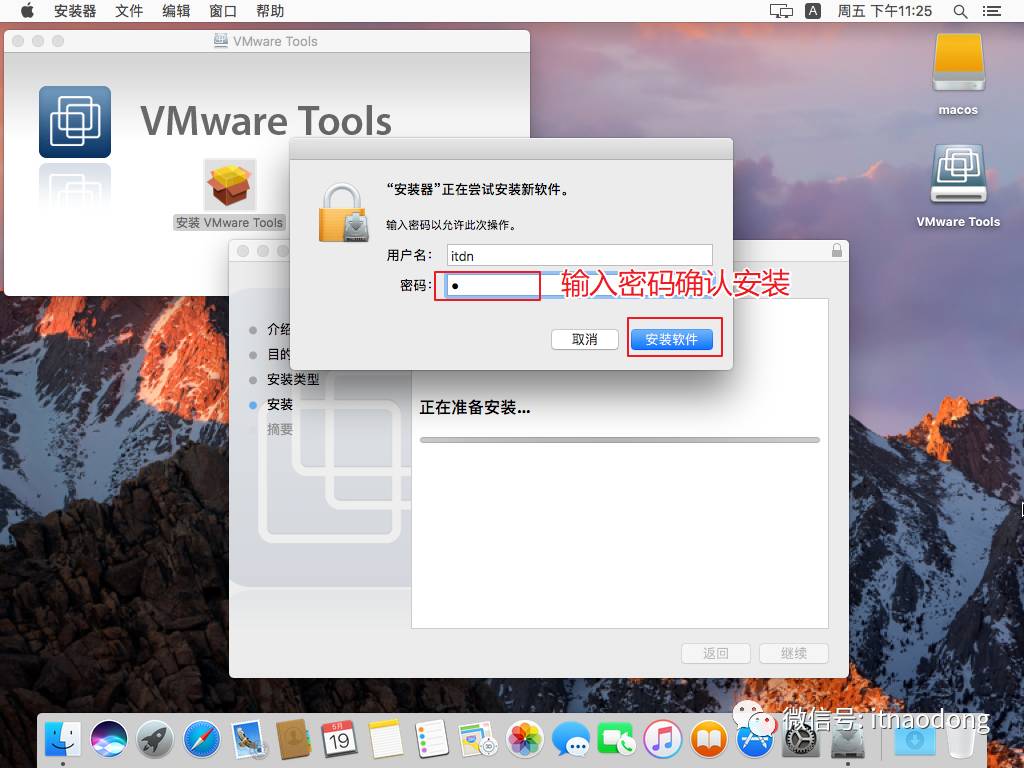Open Mail stamp icon in dock
1024x768 pixels.
[x=248, y=739]
